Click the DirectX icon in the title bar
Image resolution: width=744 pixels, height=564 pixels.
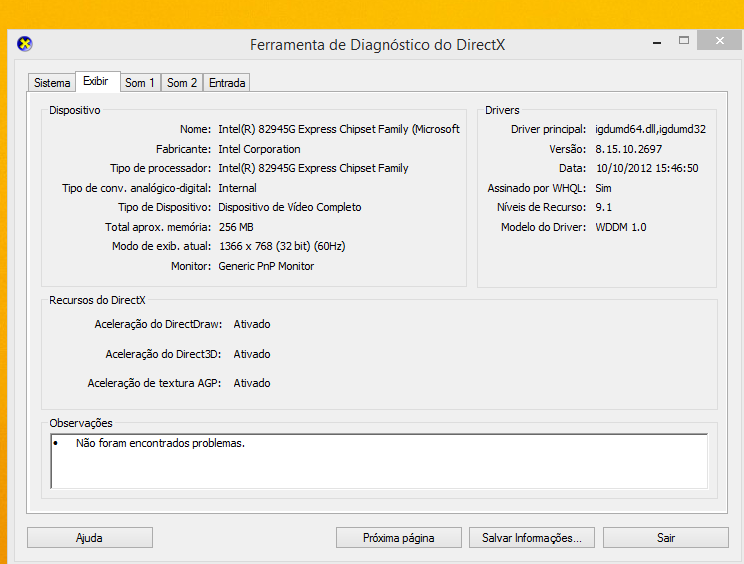pyautogui.click(x=25, y=44)
